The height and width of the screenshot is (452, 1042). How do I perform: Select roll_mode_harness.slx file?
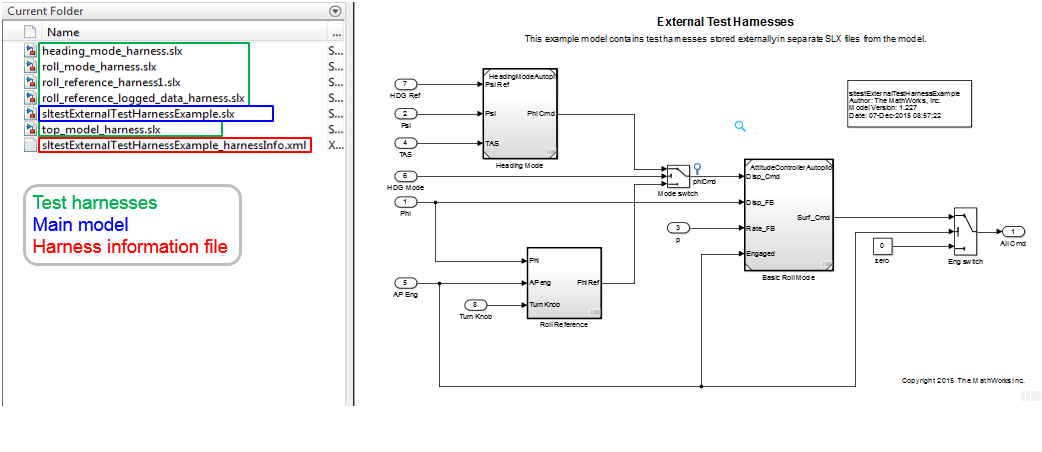click(x=99, y=66)
